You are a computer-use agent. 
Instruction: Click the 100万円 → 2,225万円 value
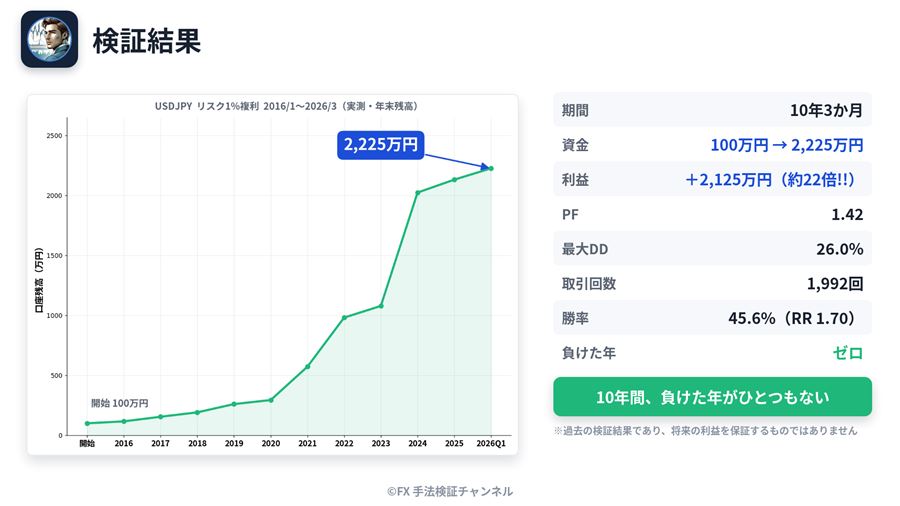pyautogui.click(x=787, y=145)
